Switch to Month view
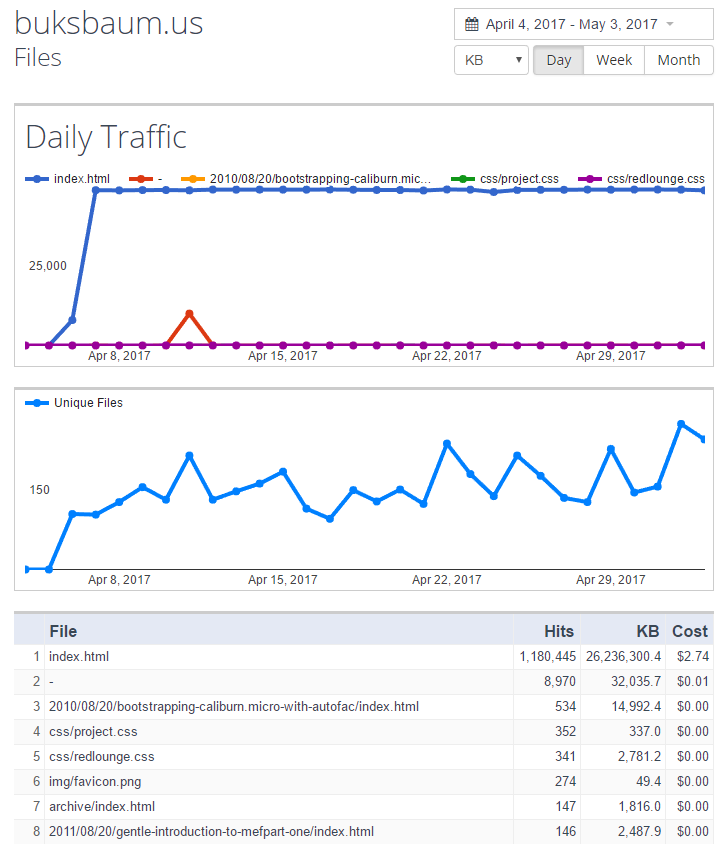The height and width of the screenshot is (844, 722). click(678, 60)
